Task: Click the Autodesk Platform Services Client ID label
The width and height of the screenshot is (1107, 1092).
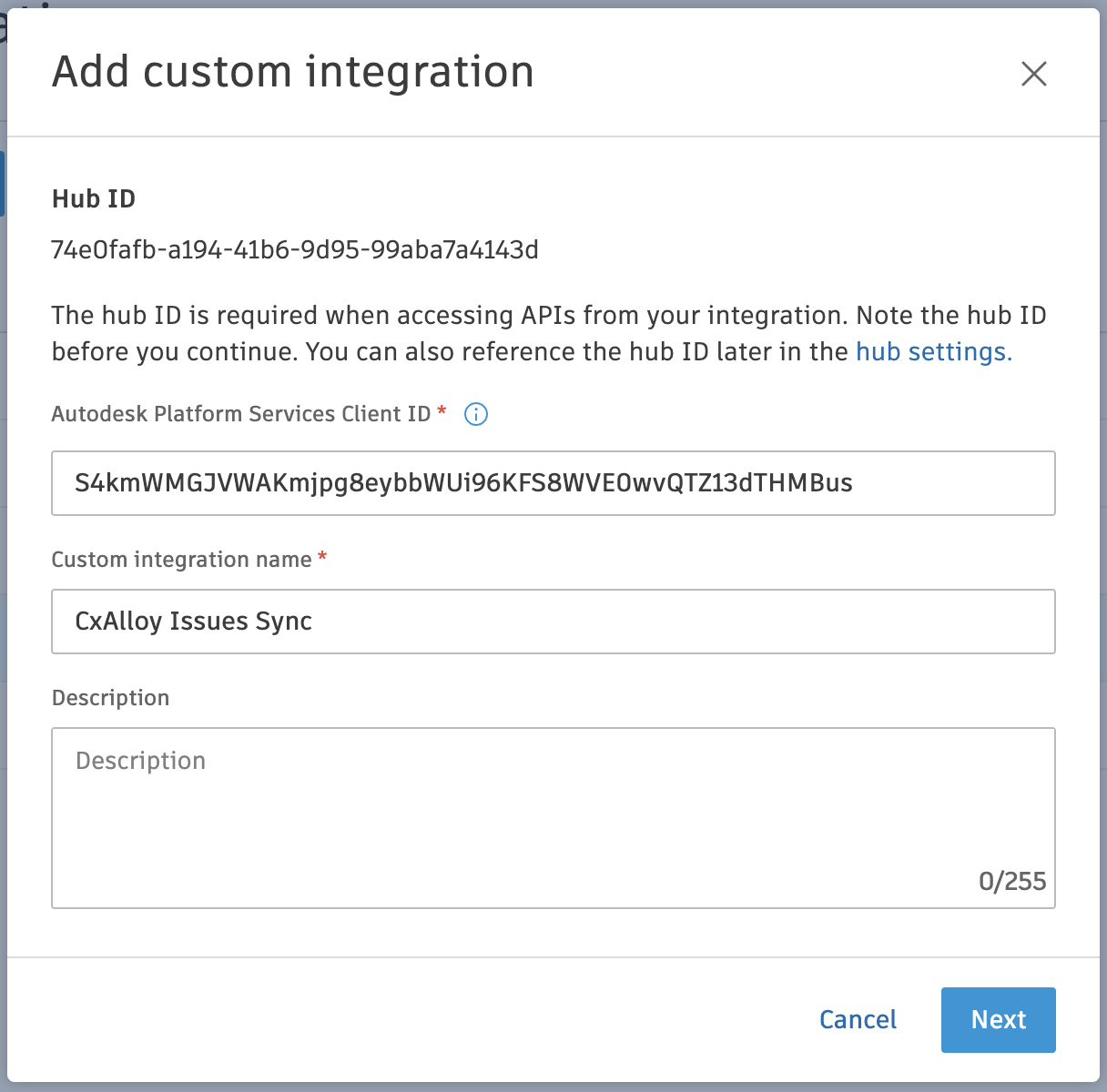Action: (240, 414)
